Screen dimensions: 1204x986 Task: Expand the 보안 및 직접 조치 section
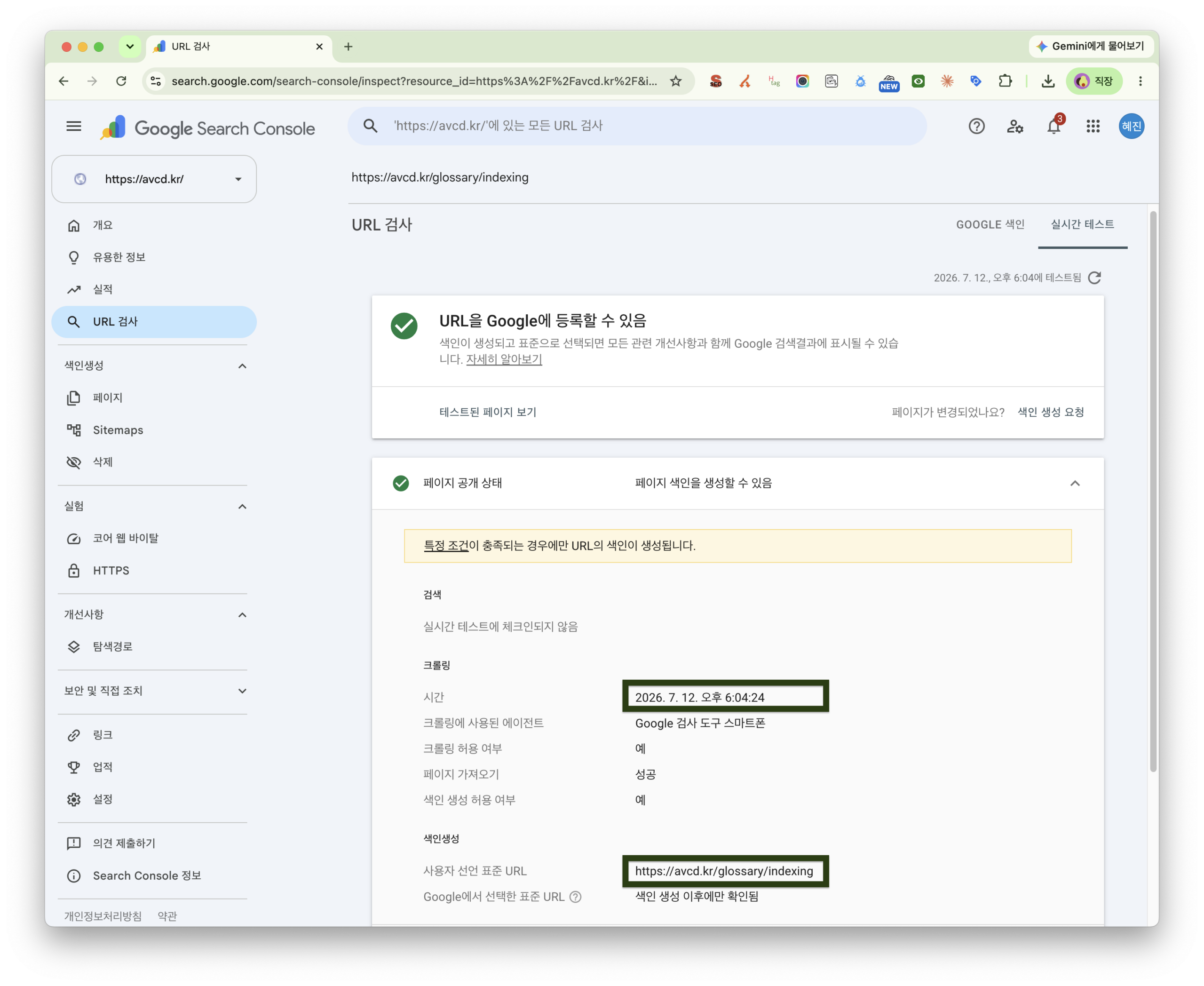tap(242, 691)
